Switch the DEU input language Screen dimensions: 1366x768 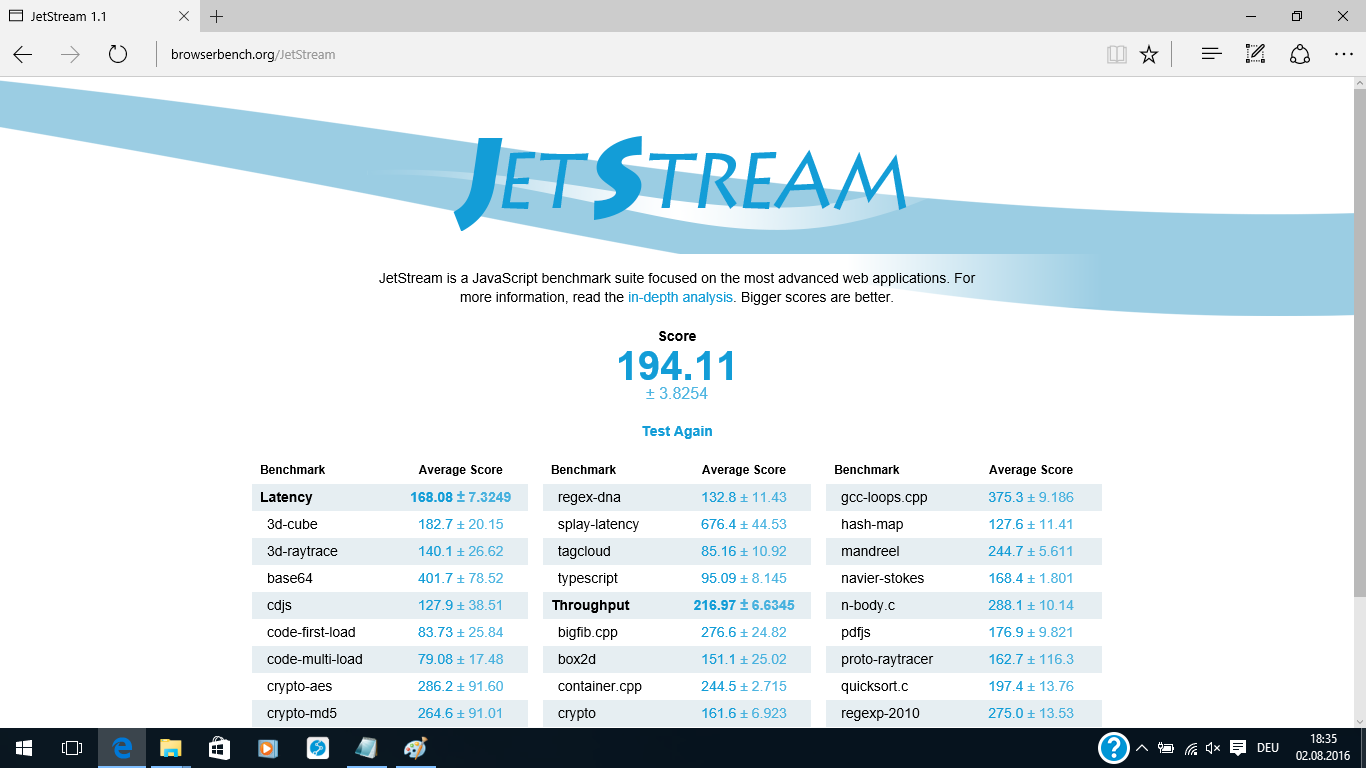1267,748
